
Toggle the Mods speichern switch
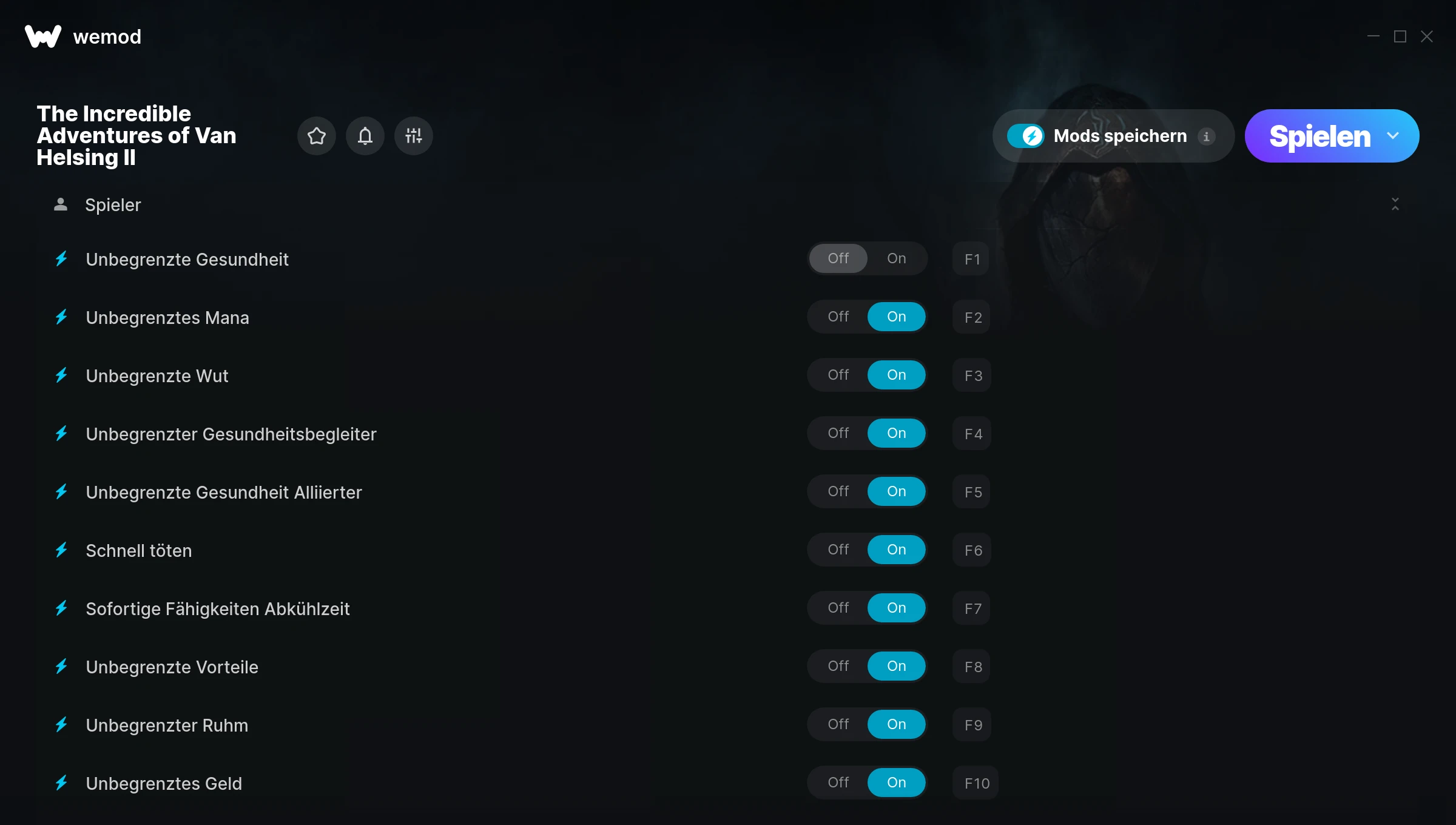click(1025, 136)
